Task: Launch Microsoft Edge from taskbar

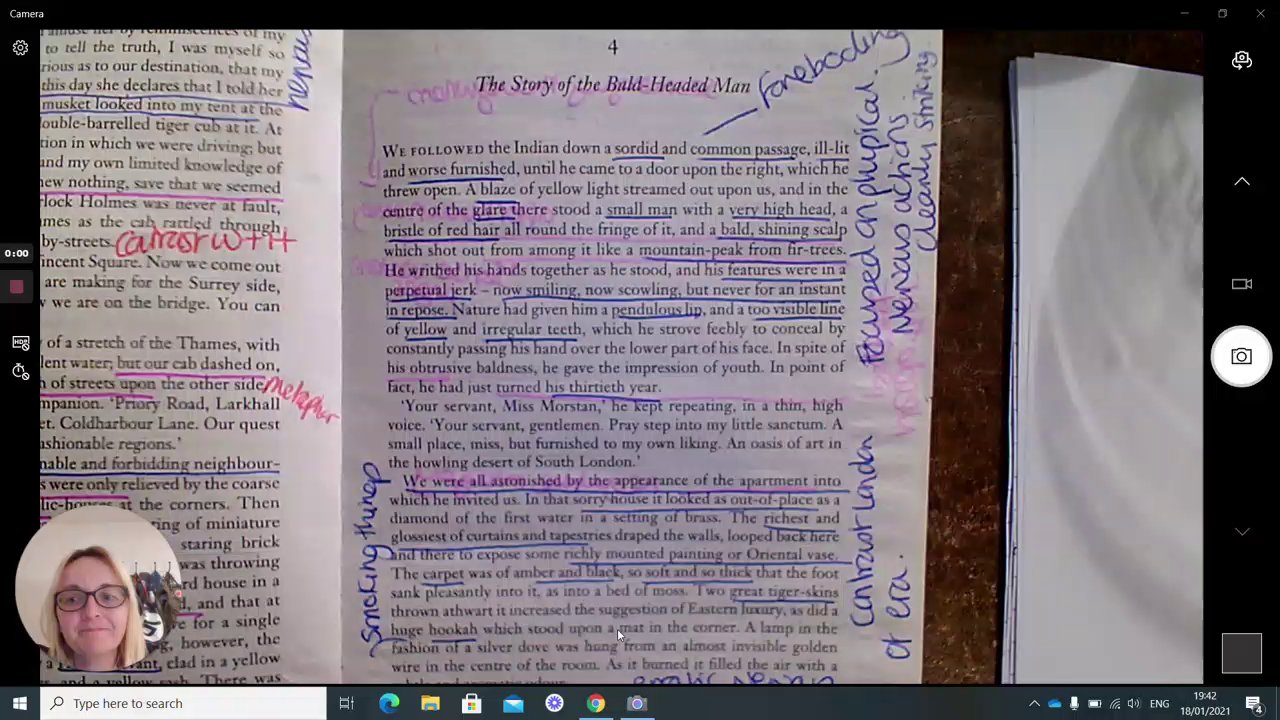Action: tap(389, 703)
